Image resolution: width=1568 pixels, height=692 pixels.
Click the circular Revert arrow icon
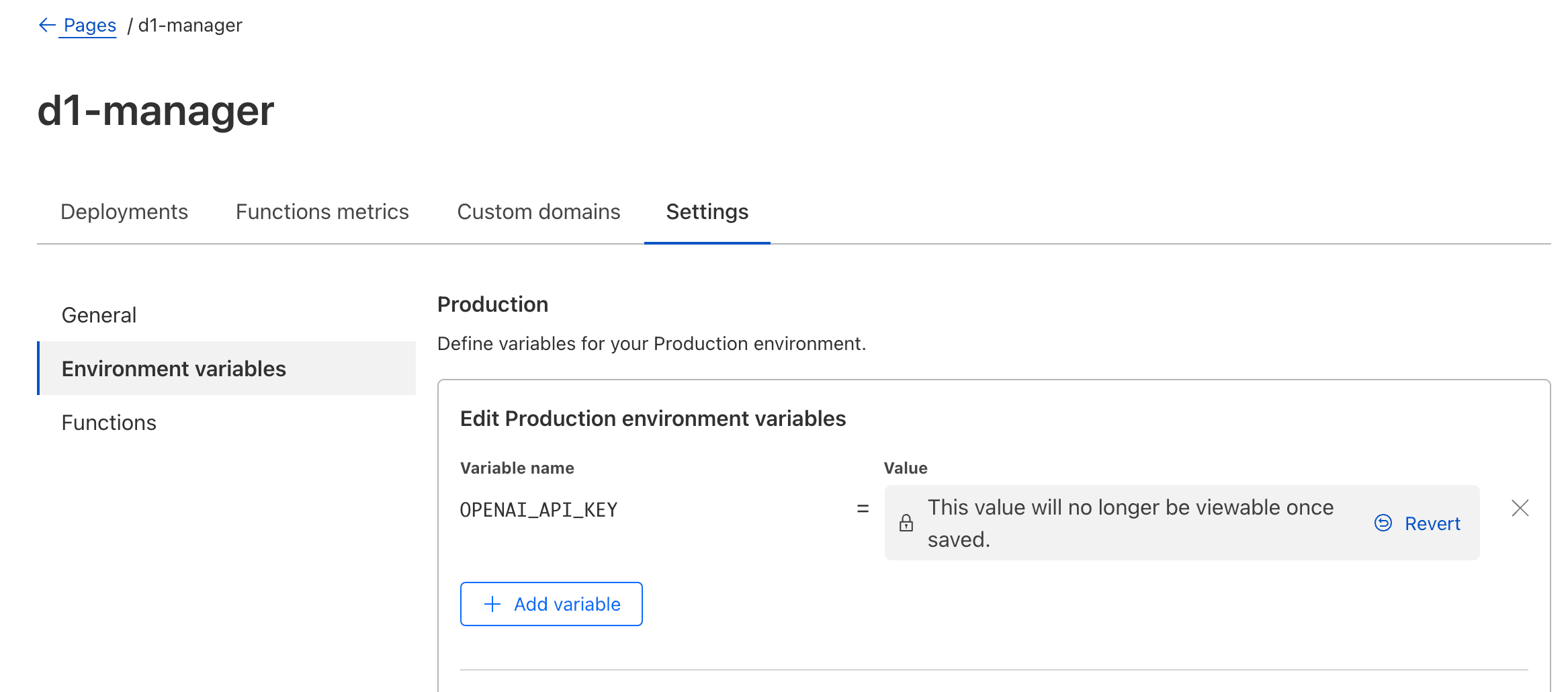[1383, 523]
